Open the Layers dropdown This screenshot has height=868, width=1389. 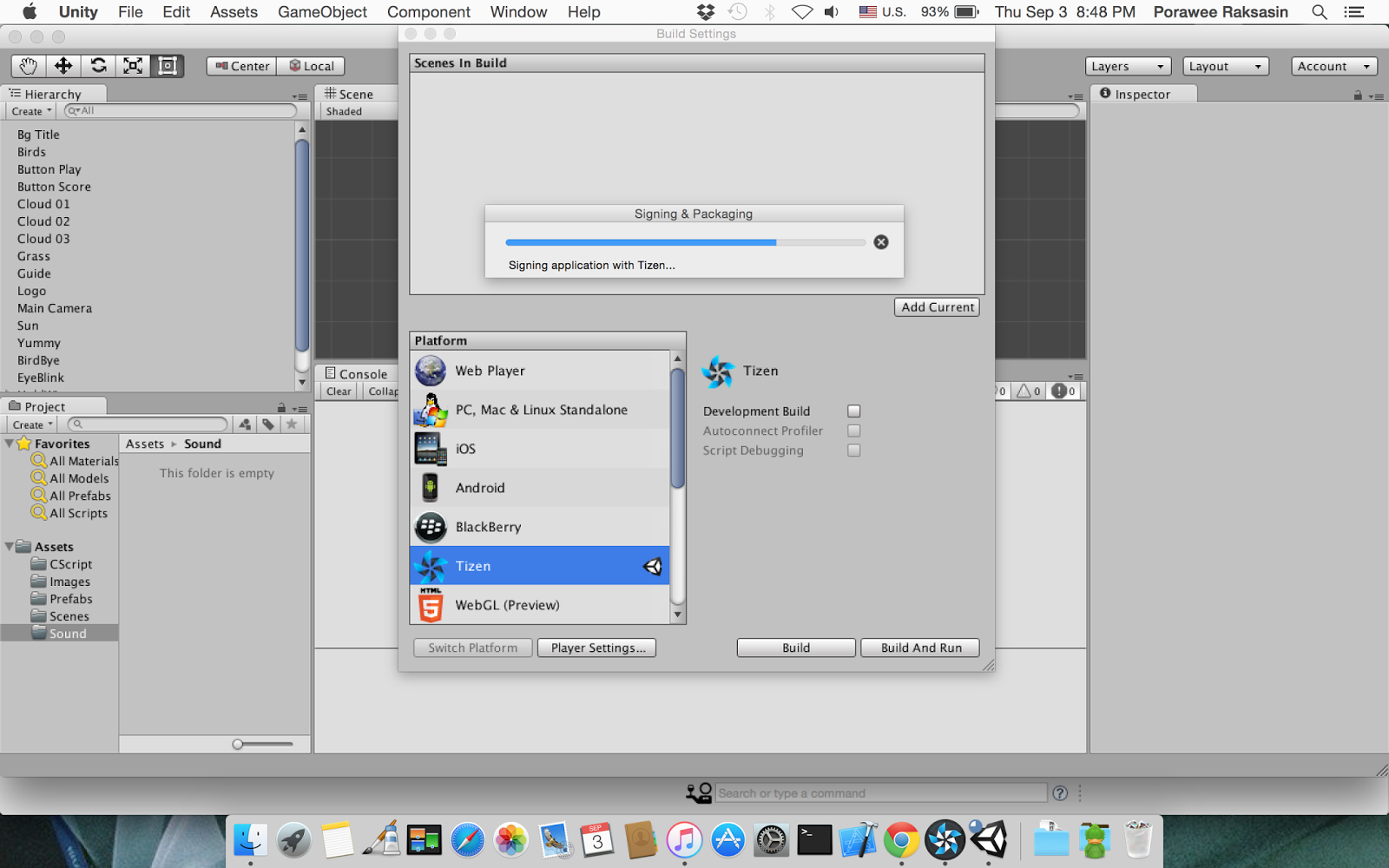point(1128,66)
